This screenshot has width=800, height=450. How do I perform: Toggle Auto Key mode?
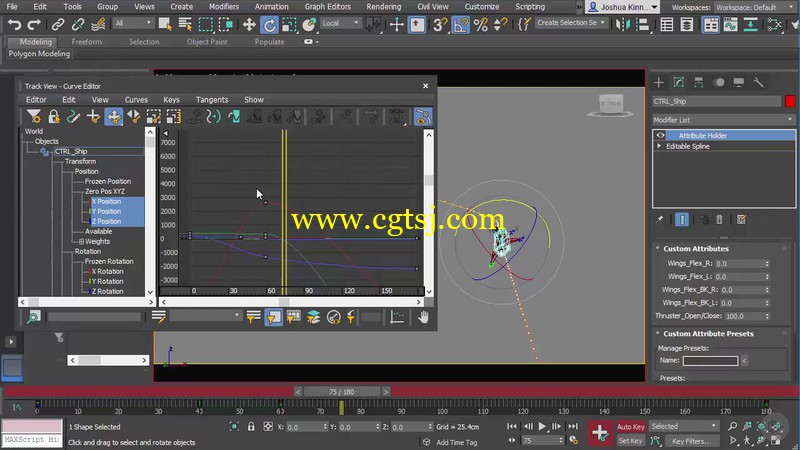pyautogui.click(x=631, y=427)
